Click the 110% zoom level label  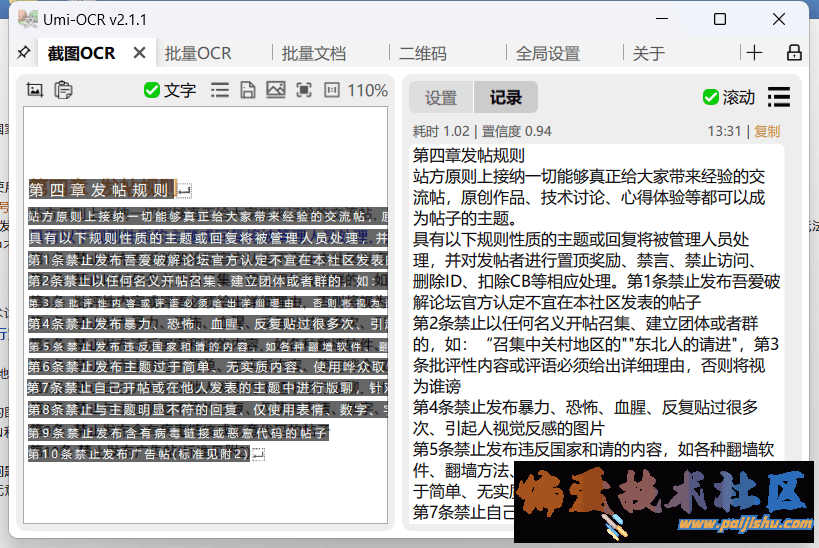pos(367,90)
